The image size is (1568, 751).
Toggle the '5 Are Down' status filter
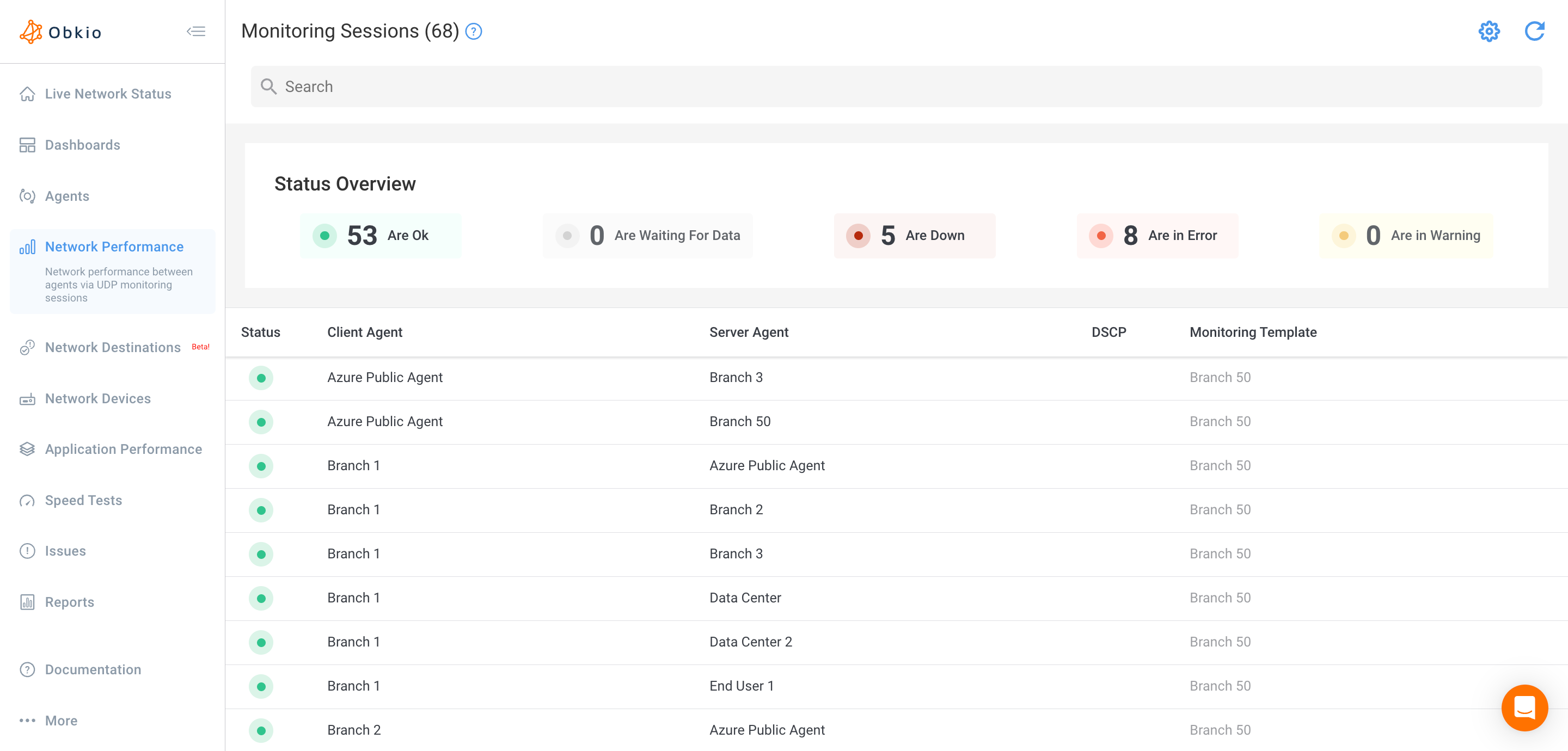[914, 236]
